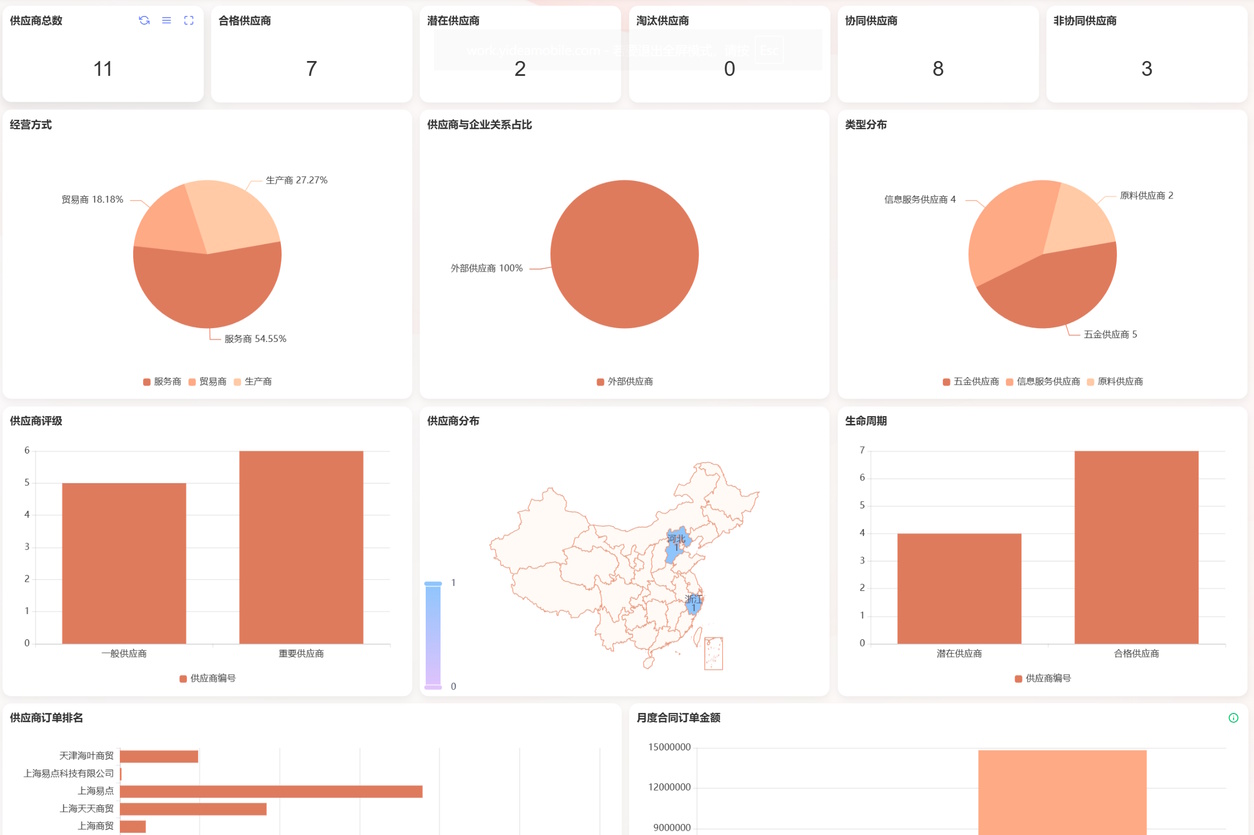Open list menu icon on 供应商总数 card
This screenshot has height=835, width=1254.
pos(166,21)
